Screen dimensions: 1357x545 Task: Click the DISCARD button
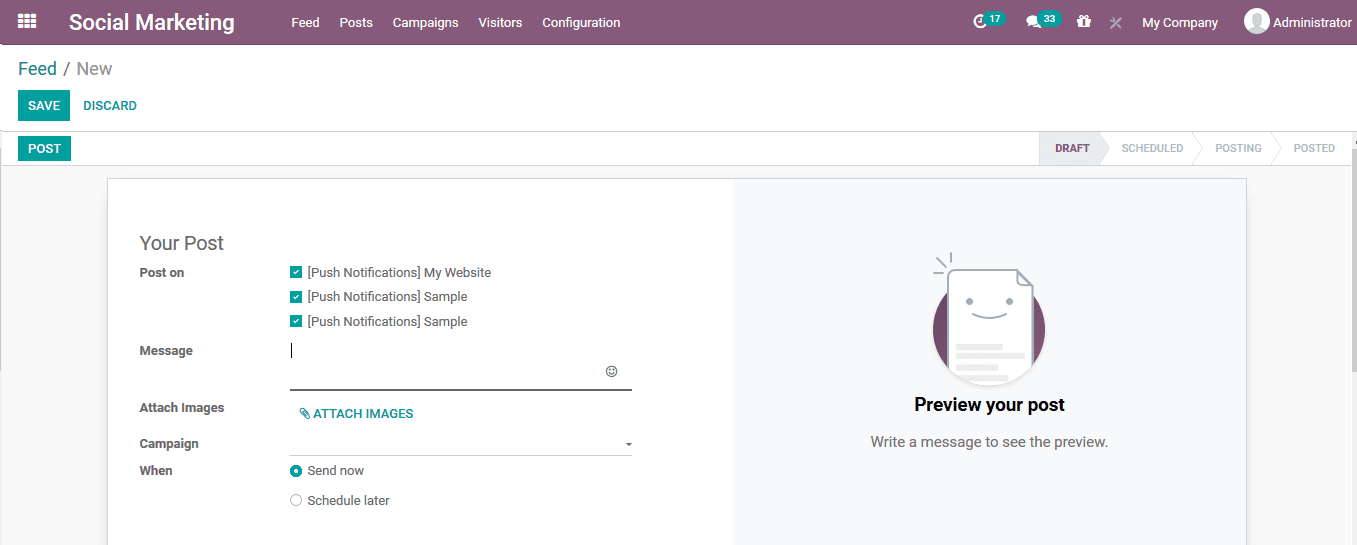coord(110,105)
